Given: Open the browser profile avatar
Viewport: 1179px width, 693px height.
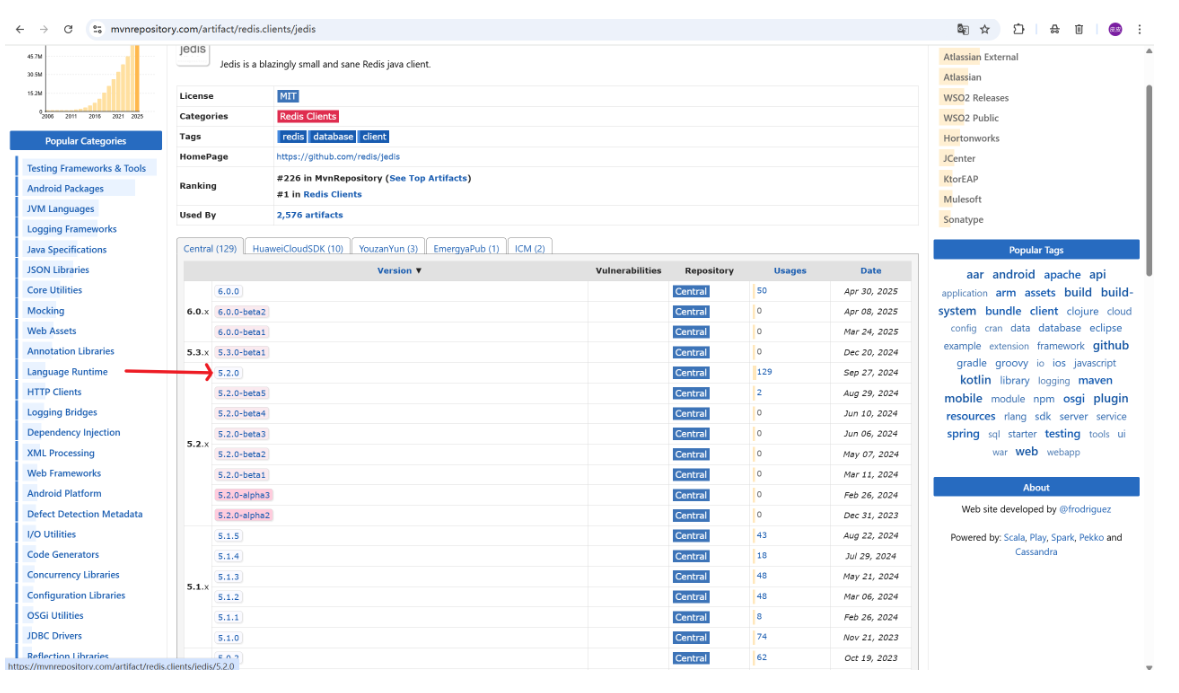Looking at the screenshot, I should (1115, 29).
